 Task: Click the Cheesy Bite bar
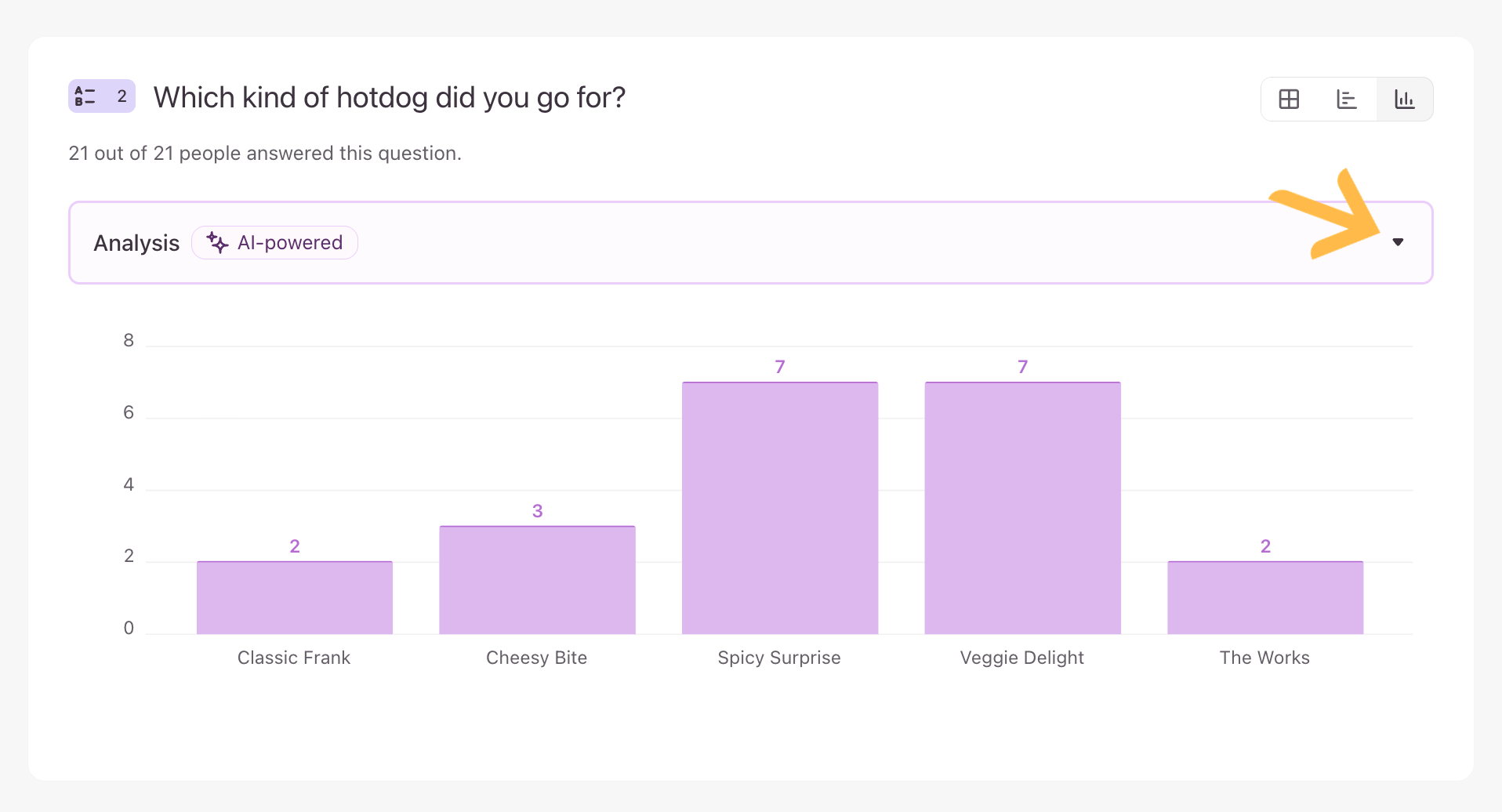coord(537,580)
